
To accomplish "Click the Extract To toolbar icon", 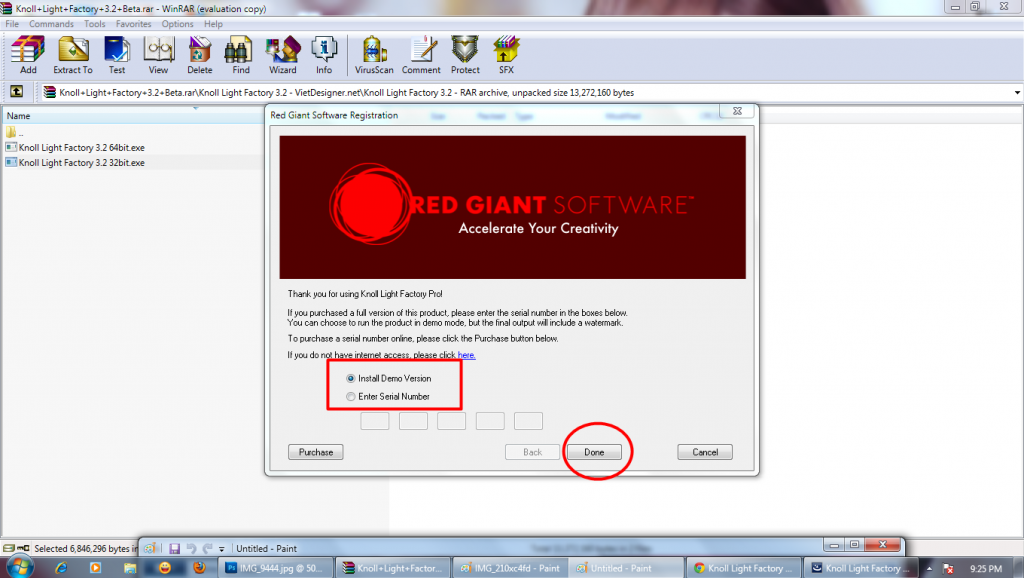I will pyautogui.click(x=72, y=55).
